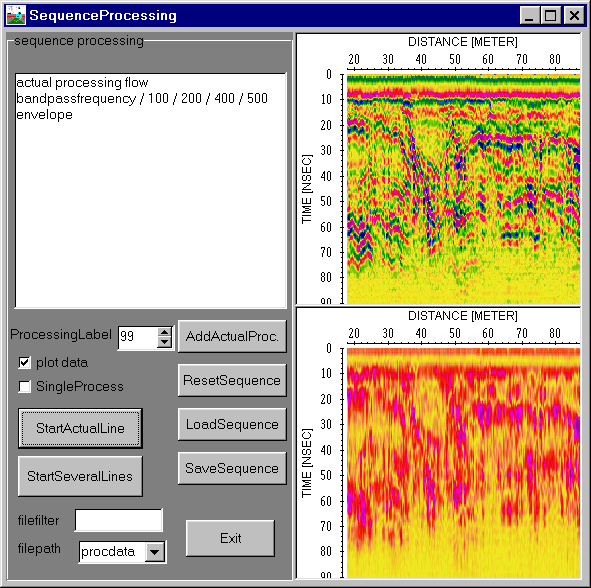Image resolution: width=591 pixels, height=588 pixels.
Task: Enable the SingleProcess checkbox
Action: click(x=24, y=386)
